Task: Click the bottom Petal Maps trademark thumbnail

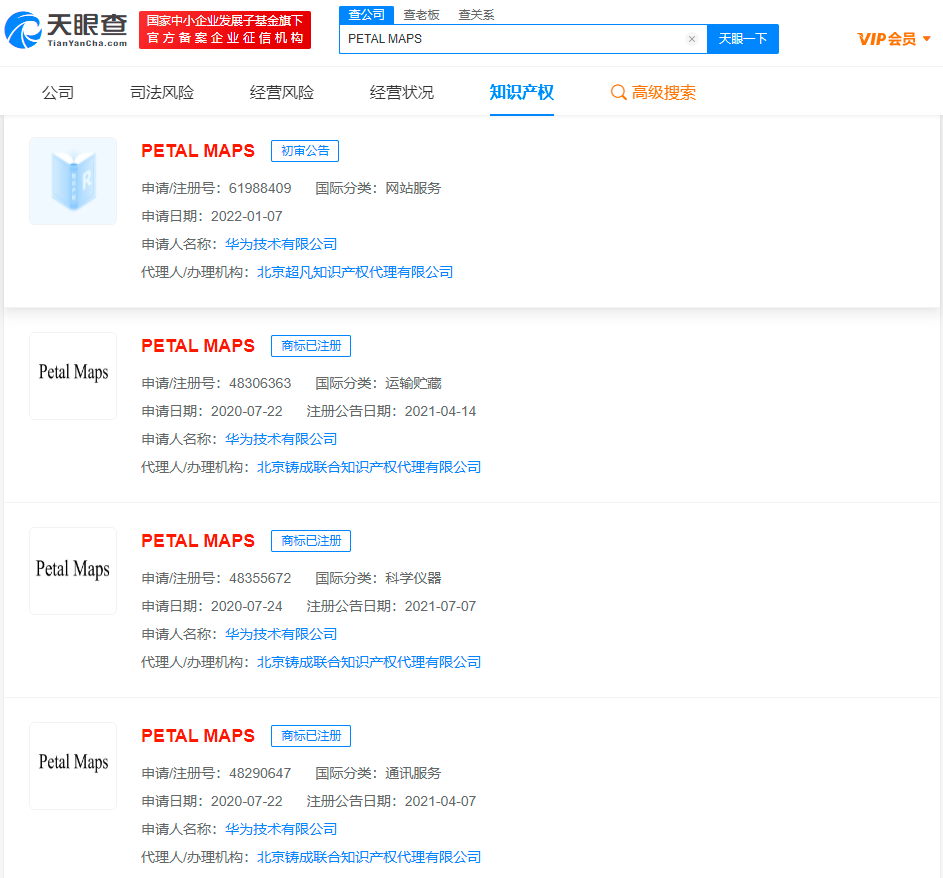Action: click(x=72, y=765)
